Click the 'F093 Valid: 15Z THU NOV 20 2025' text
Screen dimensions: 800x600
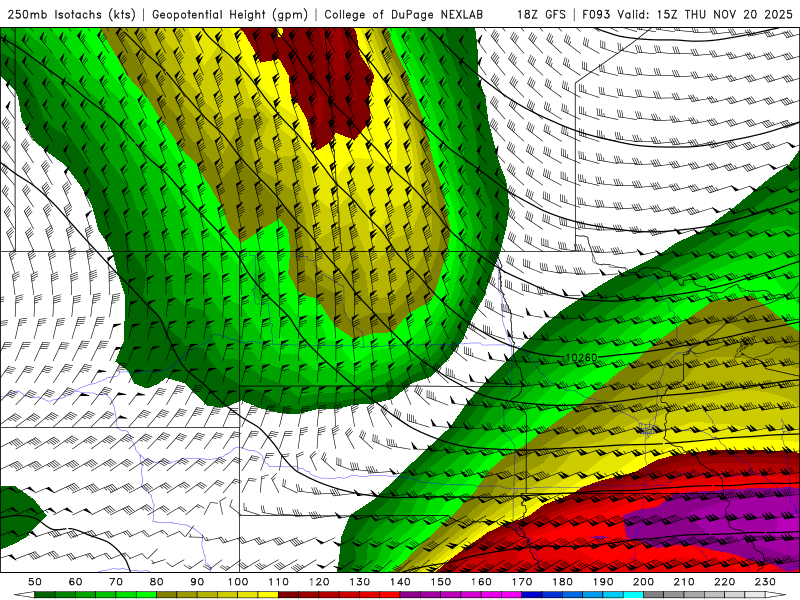click(x=687, y=15)
